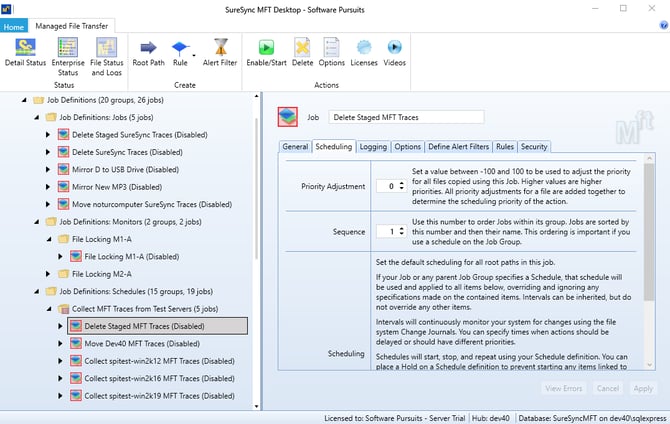670x424 pixels.
Task: Click Collect MFT Traces from Test Servers folder icon
Action: [x=63, y=309]
